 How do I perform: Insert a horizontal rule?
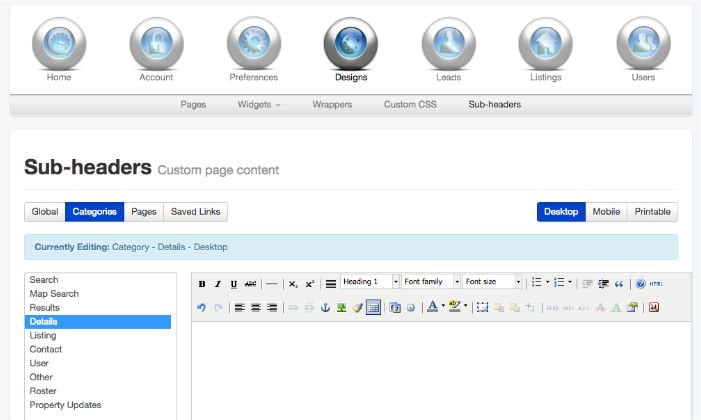pyautogui.click(x=271, y=284)
